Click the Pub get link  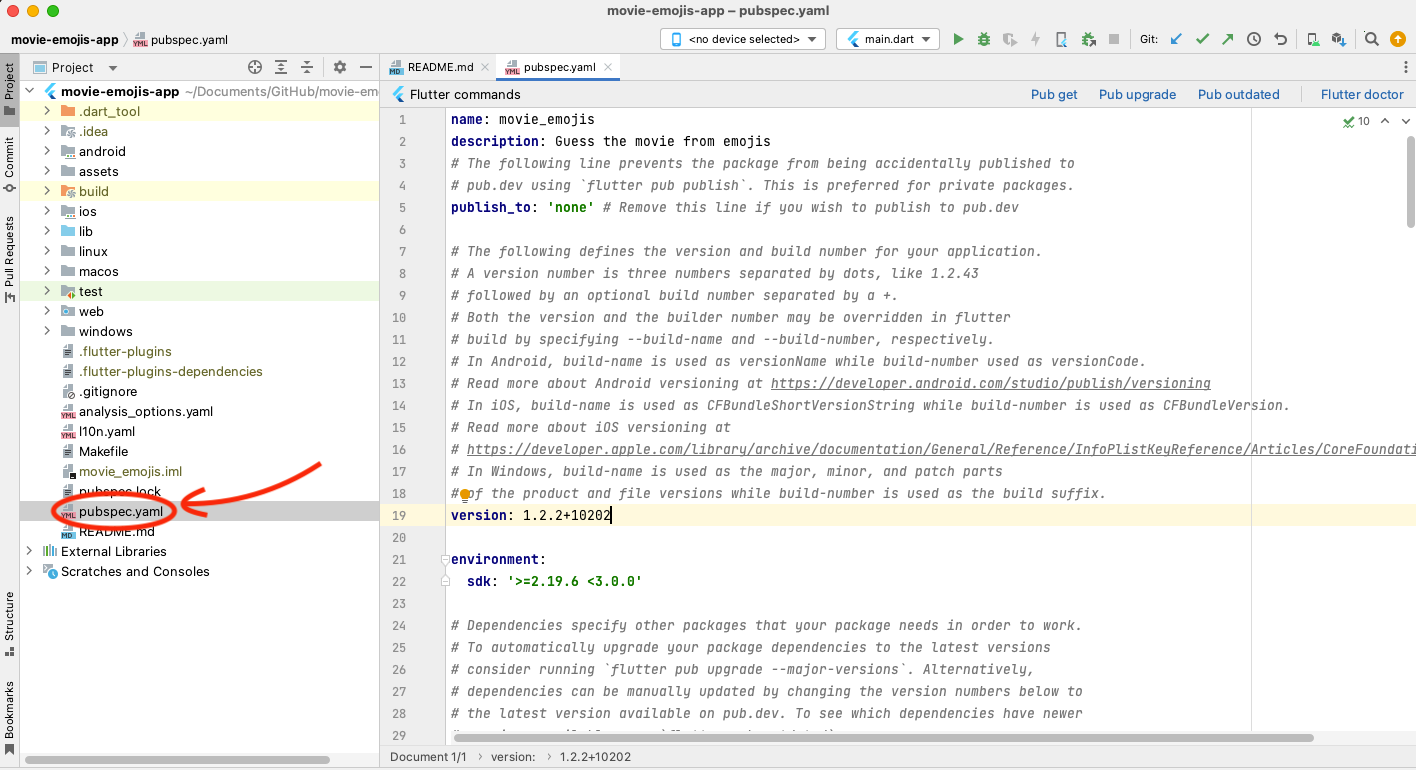pyautogui.click(x=1054, y=94)
